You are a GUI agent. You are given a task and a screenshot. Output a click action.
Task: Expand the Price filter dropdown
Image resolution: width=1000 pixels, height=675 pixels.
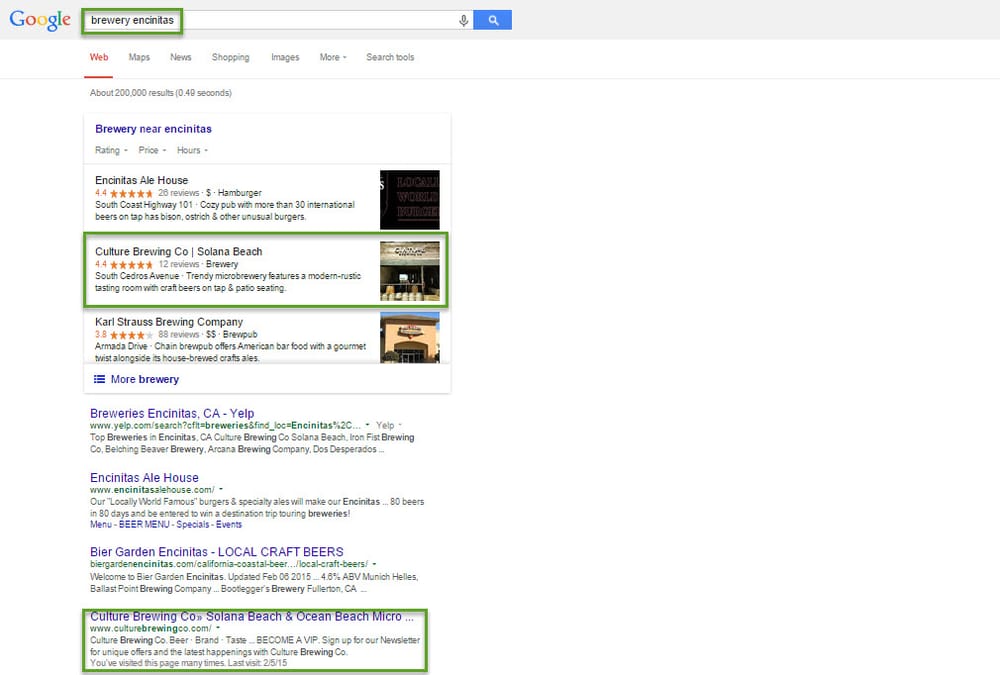152,151
